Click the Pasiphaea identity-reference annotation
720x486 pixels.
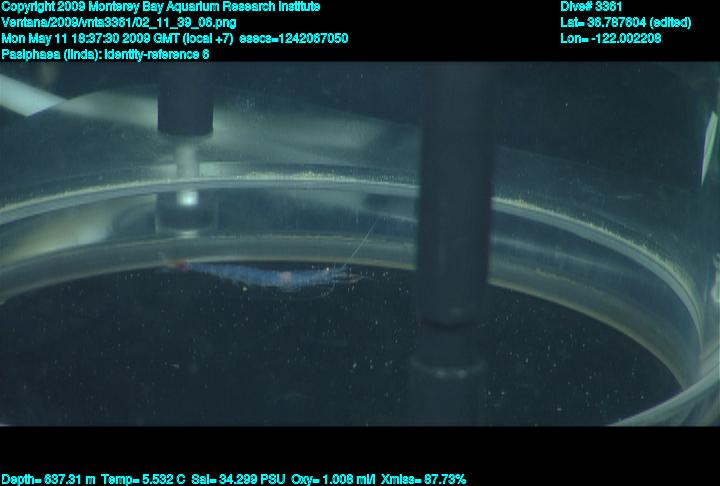click(x=105, y=54)
